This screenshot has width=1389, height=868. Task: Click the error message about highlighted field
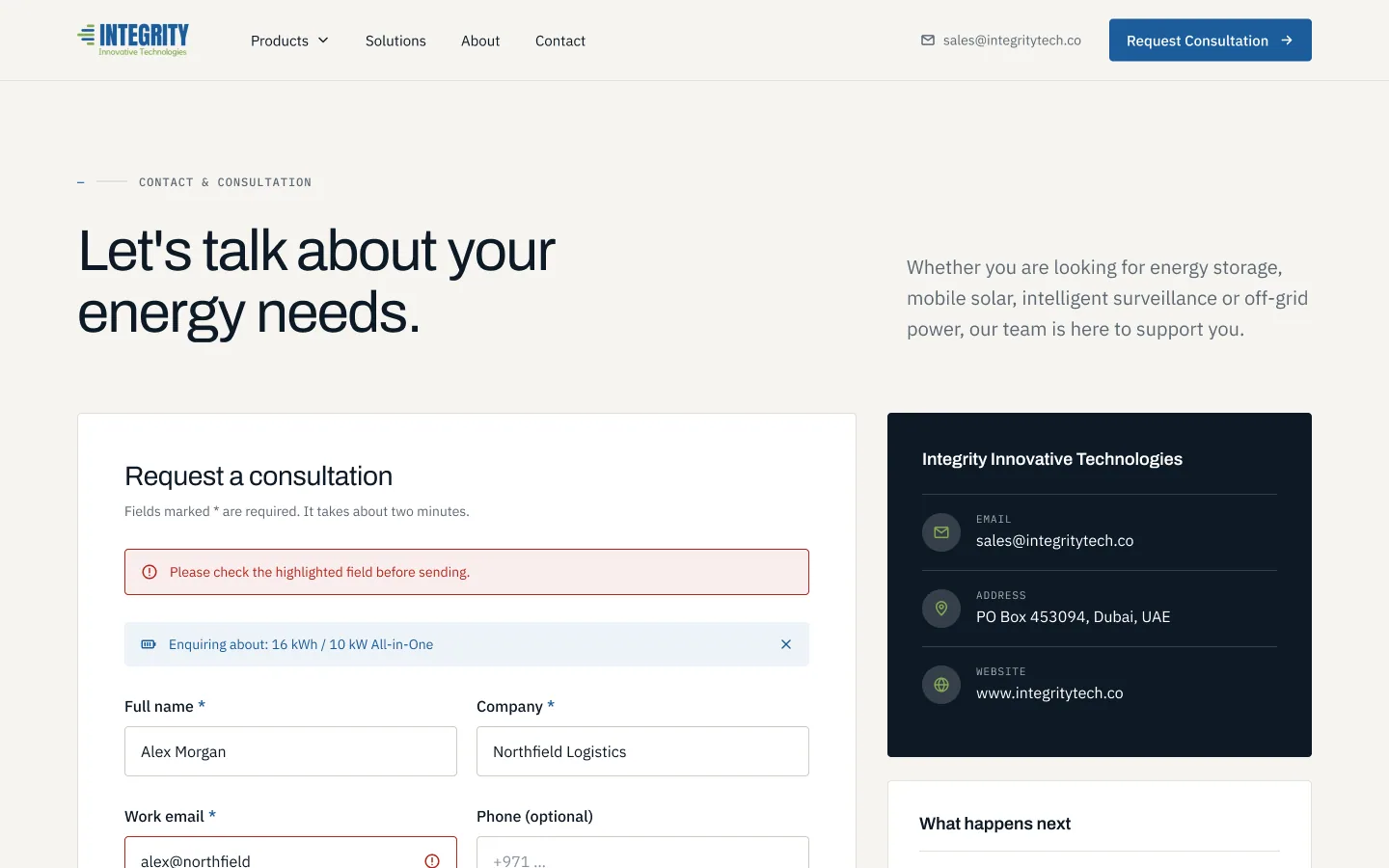point(319,572)
